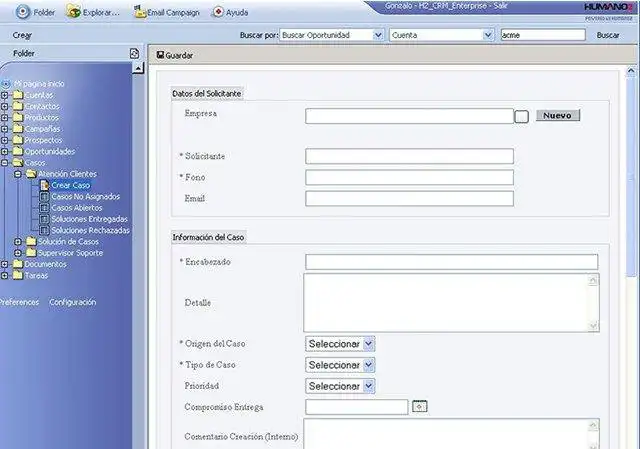Expand the Oportunidades tree node

(x=4, y=151)
